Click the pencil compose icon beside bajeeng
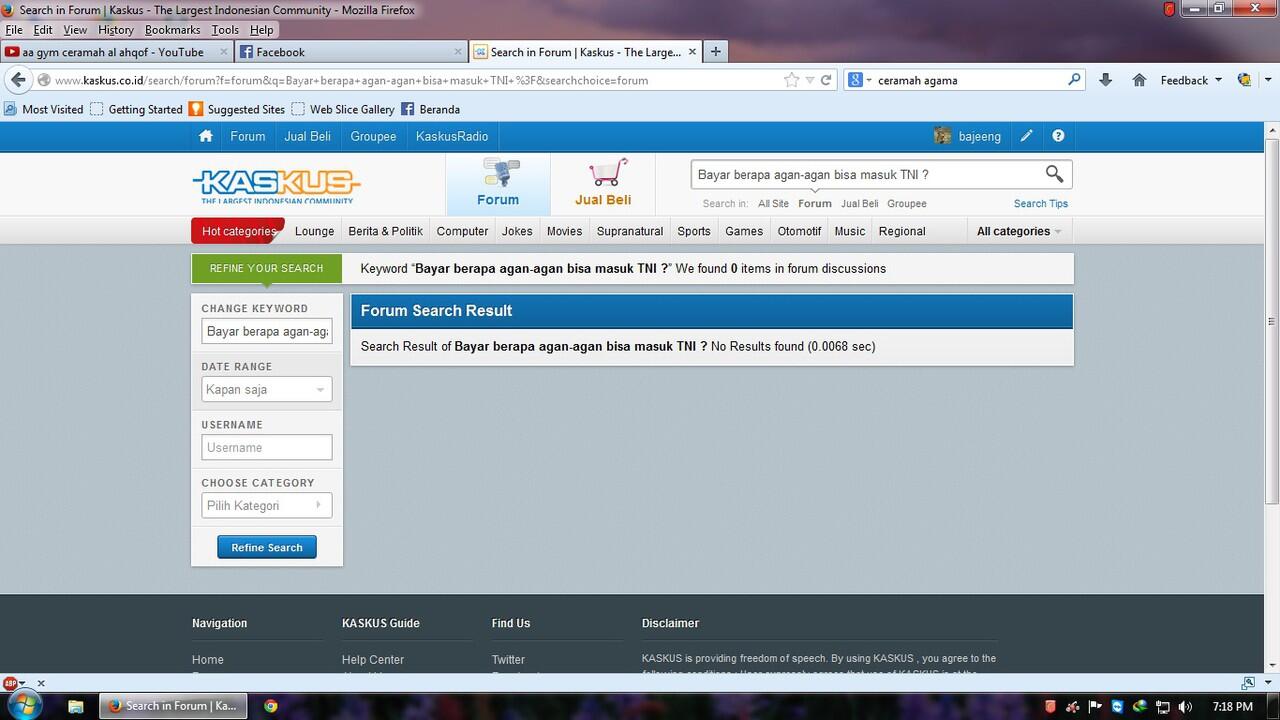Viewport: 1280px width, 720px height. tap(1026, 136)
